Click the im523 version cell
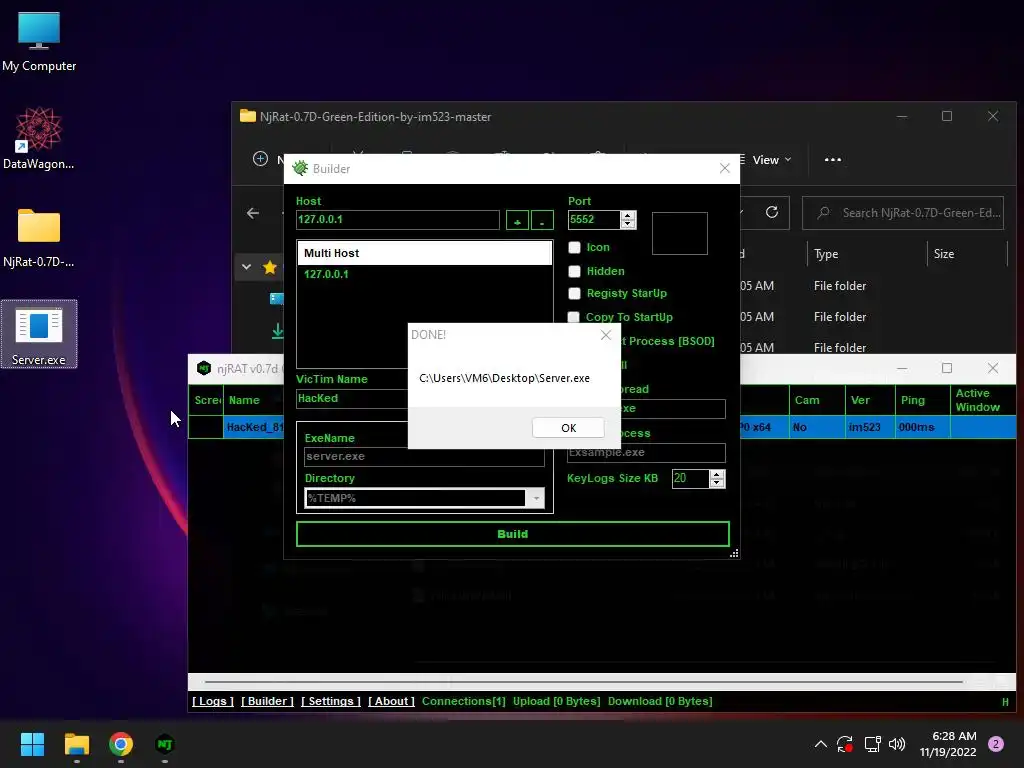Image resolution: width=1024 pixels, height=768 pixels. 869,427
